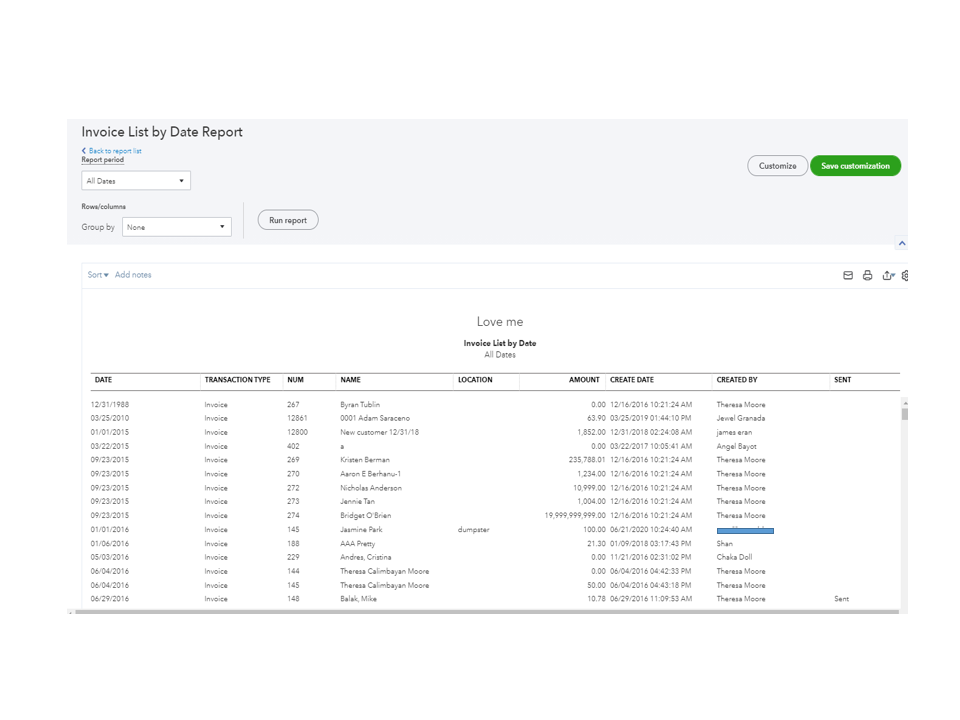Click the green Save customization button
The image size is (960, 720).
855,166
